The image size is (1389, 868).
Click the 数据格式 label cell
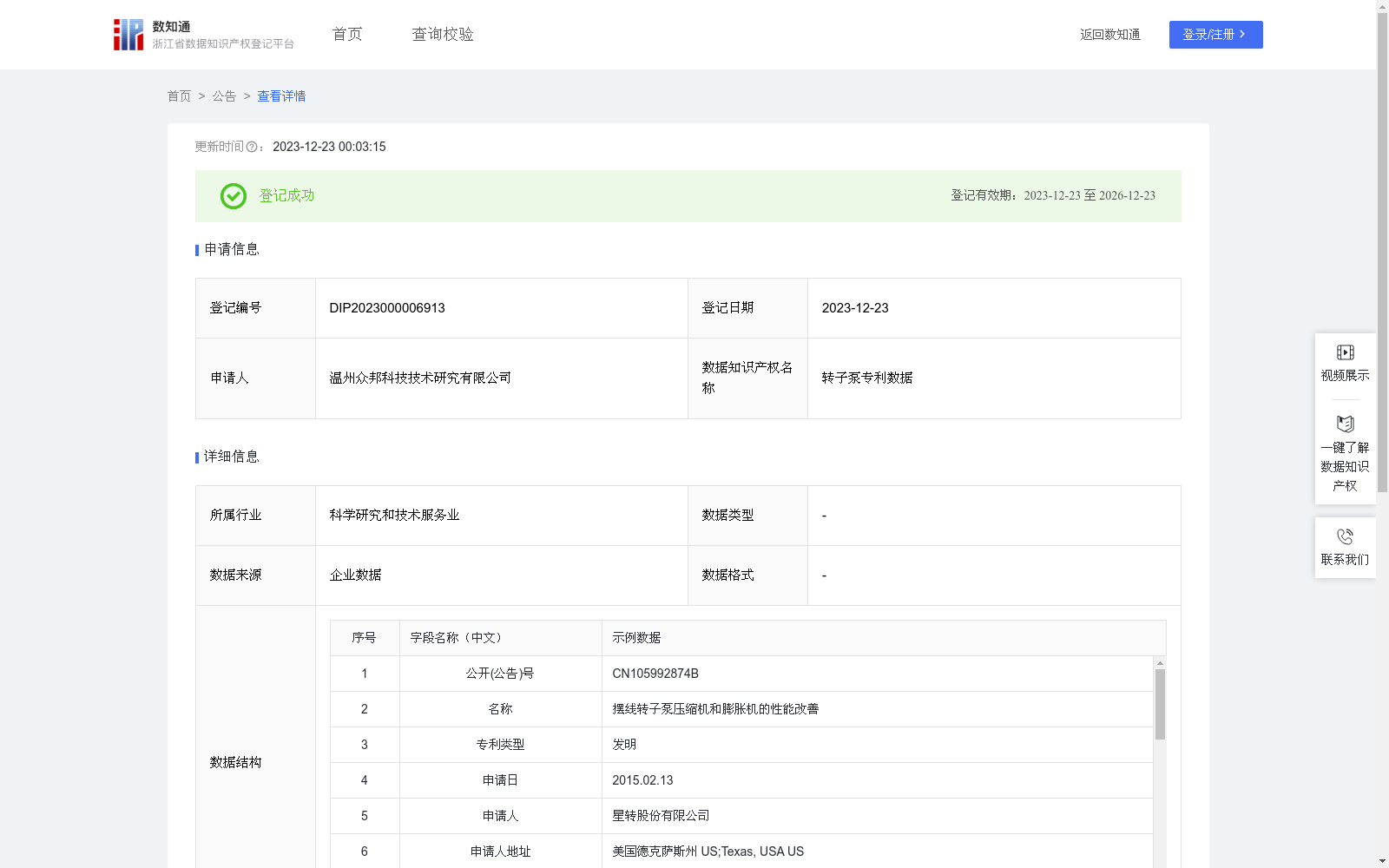coord(747,575)
